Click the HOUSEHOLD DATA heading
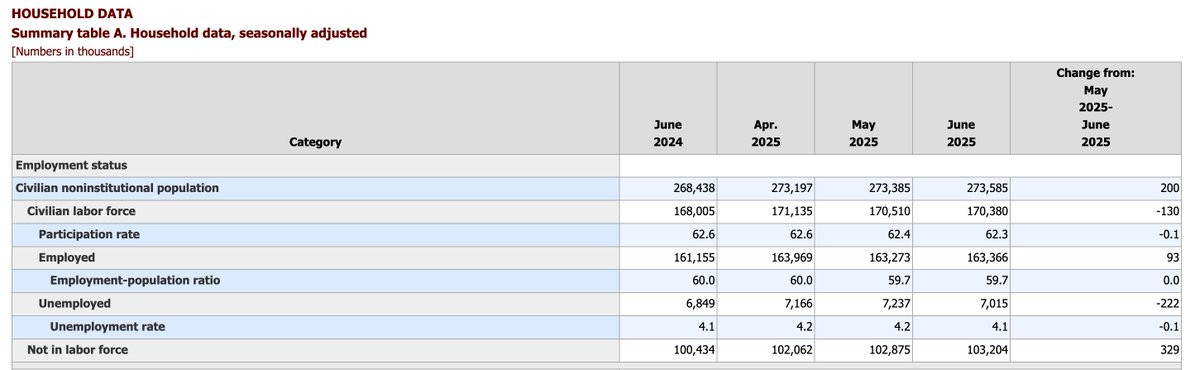1200x370 pixels. click(x=72, y=14)
